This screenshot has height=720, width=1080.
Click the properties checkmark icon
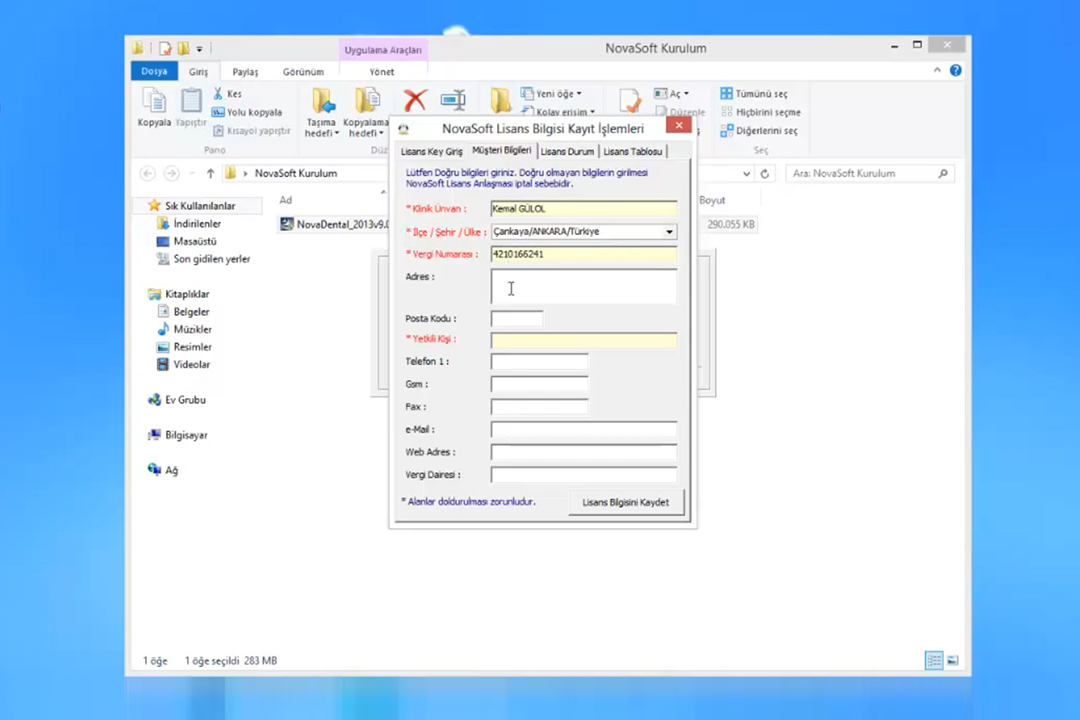coord(629,101)
